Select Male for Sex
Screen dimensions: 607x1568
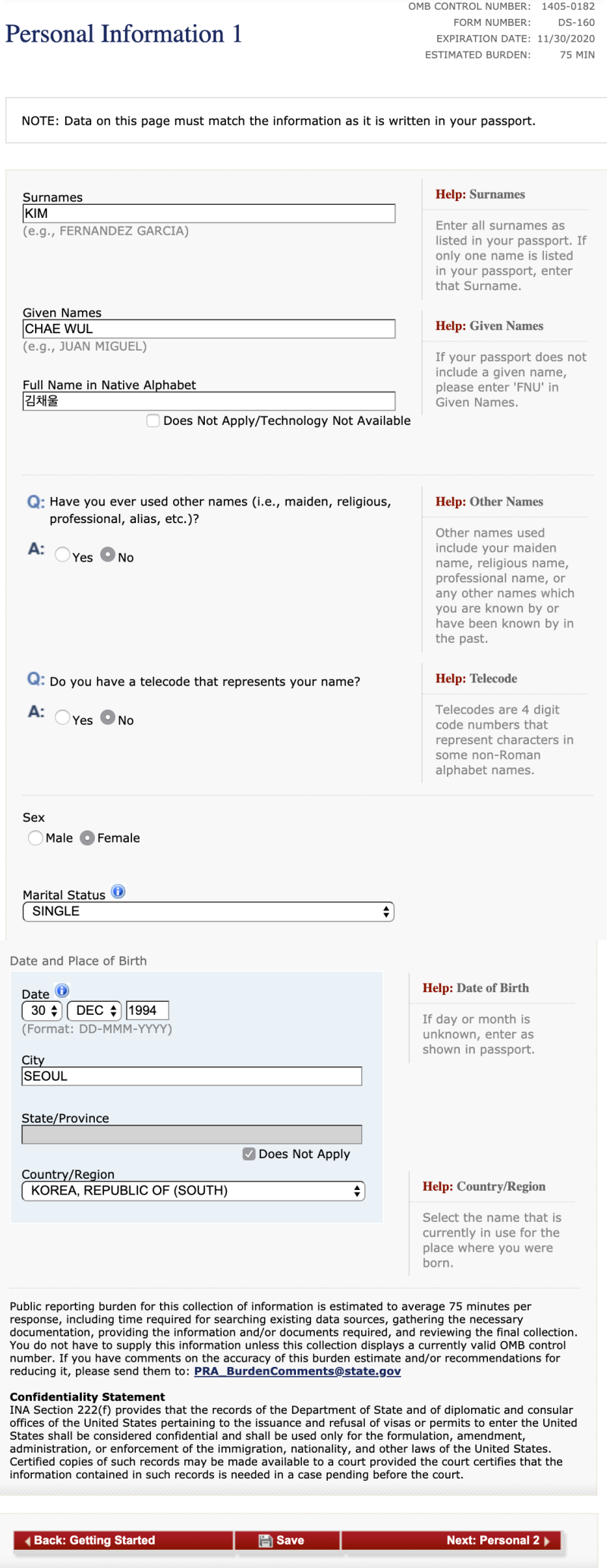coord(36,838)
